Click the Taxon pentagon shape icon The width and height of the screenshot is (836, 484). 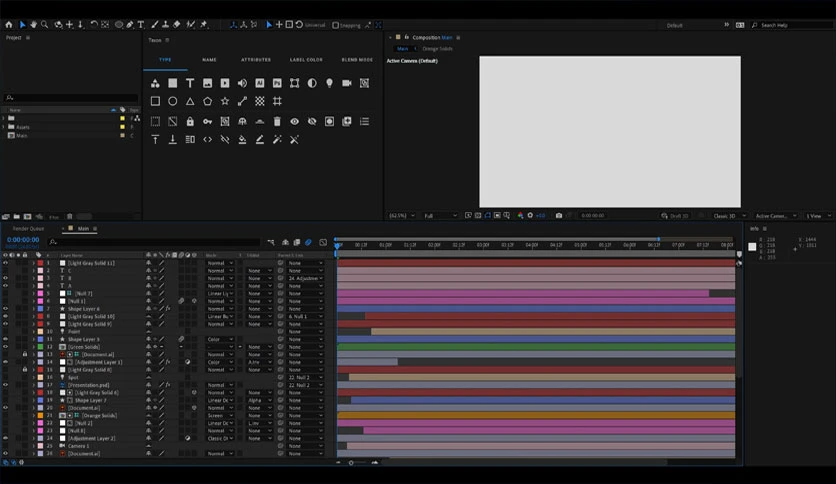207,101
